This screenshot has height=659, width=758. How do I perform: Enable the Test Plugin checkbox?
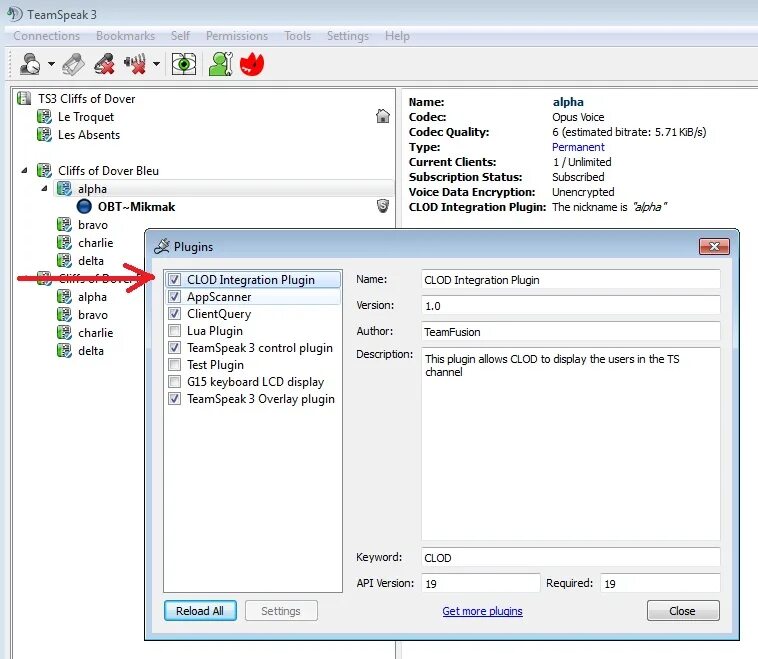tap(175, 365)
